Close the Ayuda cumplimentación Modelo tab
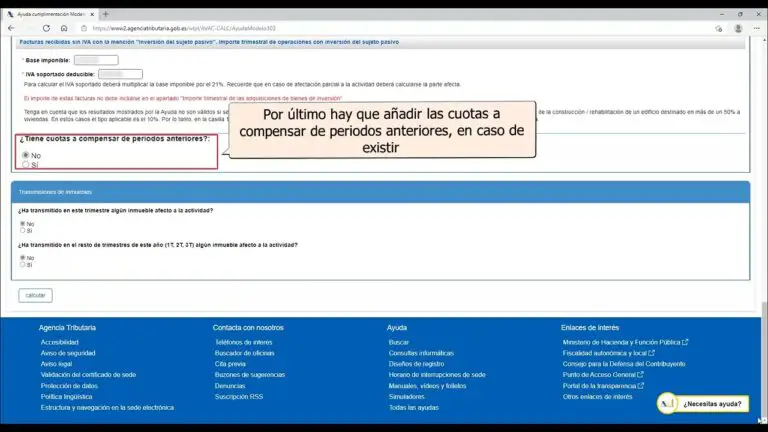 pos(90,14)
